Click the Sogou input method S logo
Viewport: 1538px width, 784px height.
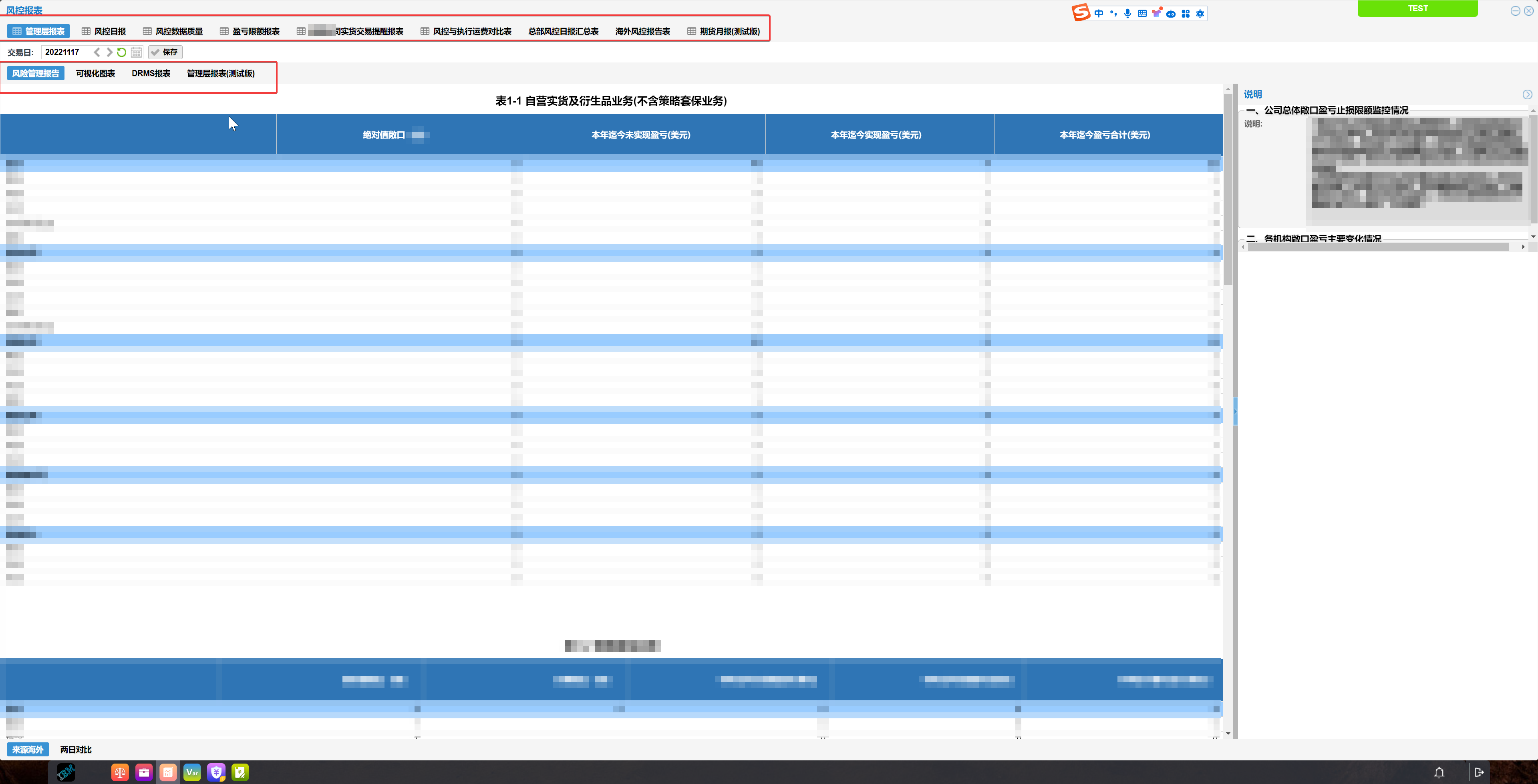pyautogui.click(x=1081, y=12)
